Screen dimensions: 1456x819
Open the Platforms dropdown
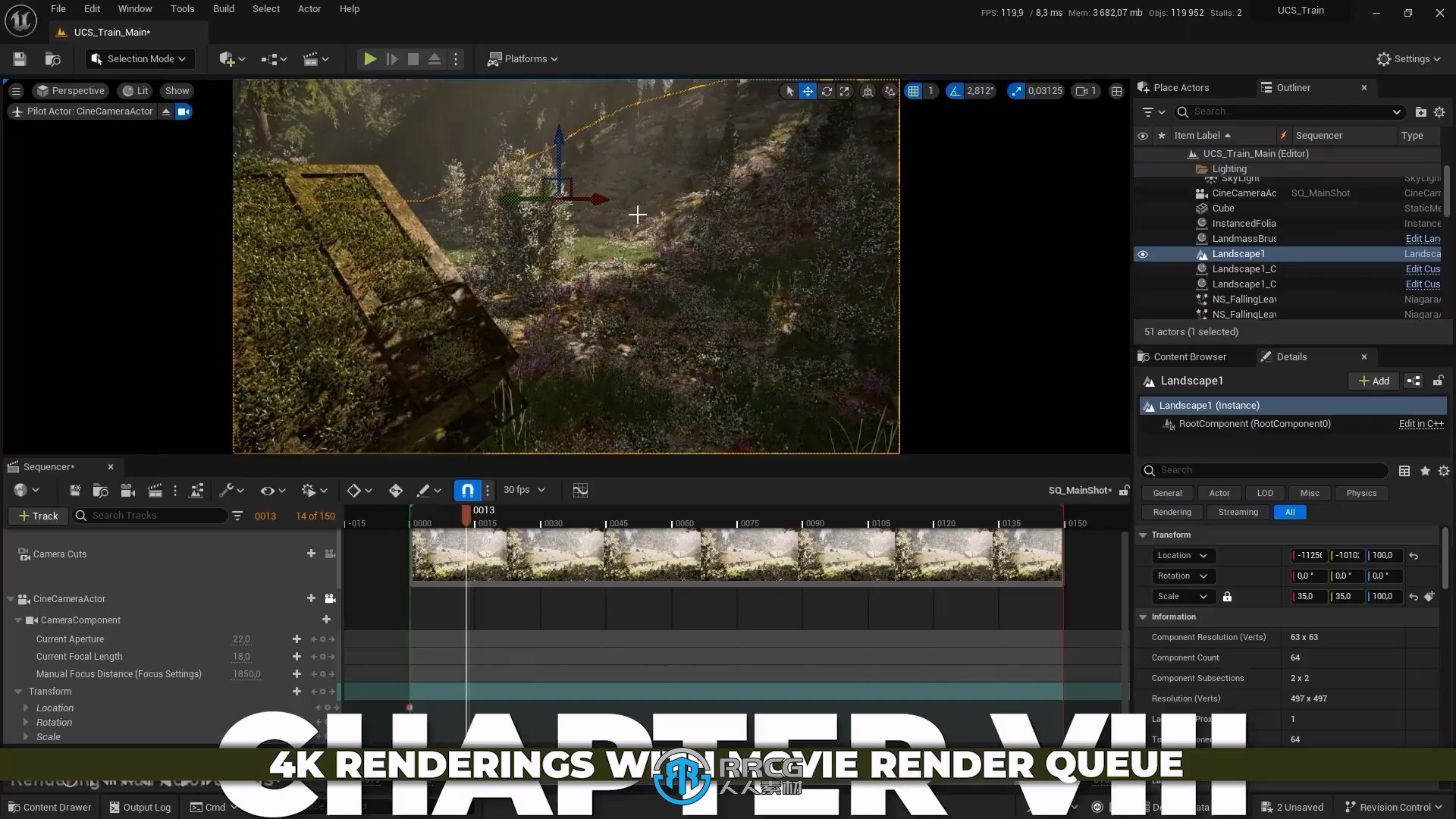(522, 59)
